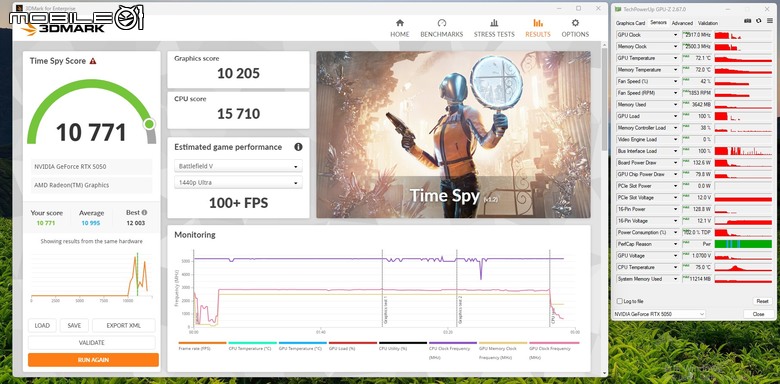Switch to the Advanced tab in GPU-Z
Viewport: 780px width, 384px height.
tap(682, 23)
